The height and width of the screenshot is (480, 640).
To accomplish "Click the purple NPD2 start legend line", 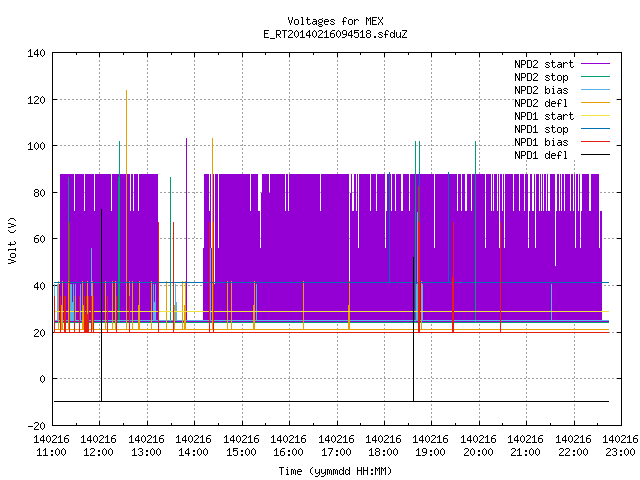I will pyautogui.click(x=596, y=64).
